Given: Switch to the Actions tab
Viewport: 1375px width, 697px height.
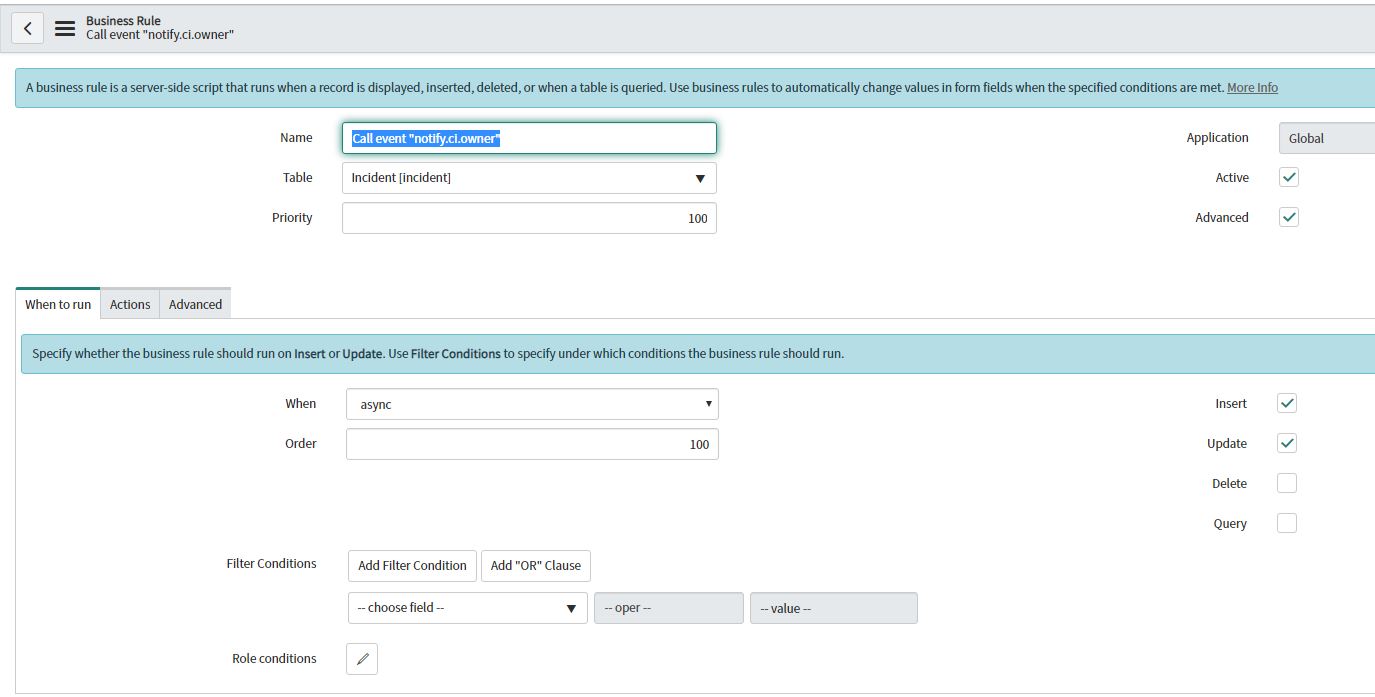Looking at the screenshot, I should pyautogui.click(x=130, y=304).
